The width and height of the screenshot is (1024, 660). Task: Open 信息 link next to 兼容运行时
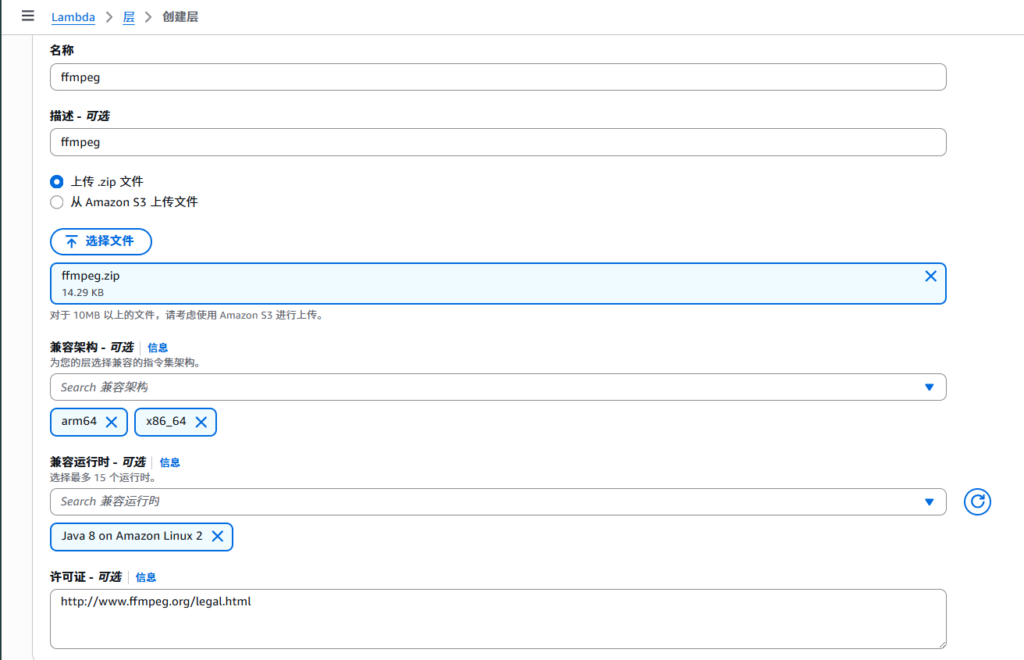pyautogui.click(x=169, y=463)
